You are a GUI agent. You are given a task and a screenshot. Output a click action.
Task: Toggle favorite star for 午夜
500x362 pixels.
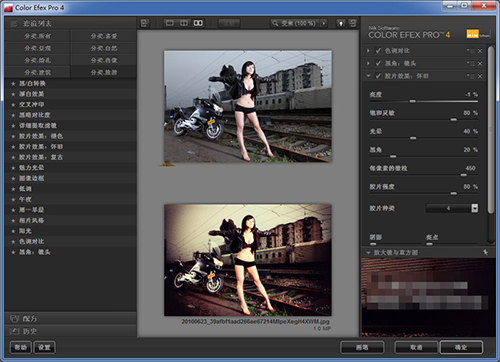(x=13, y=199)
